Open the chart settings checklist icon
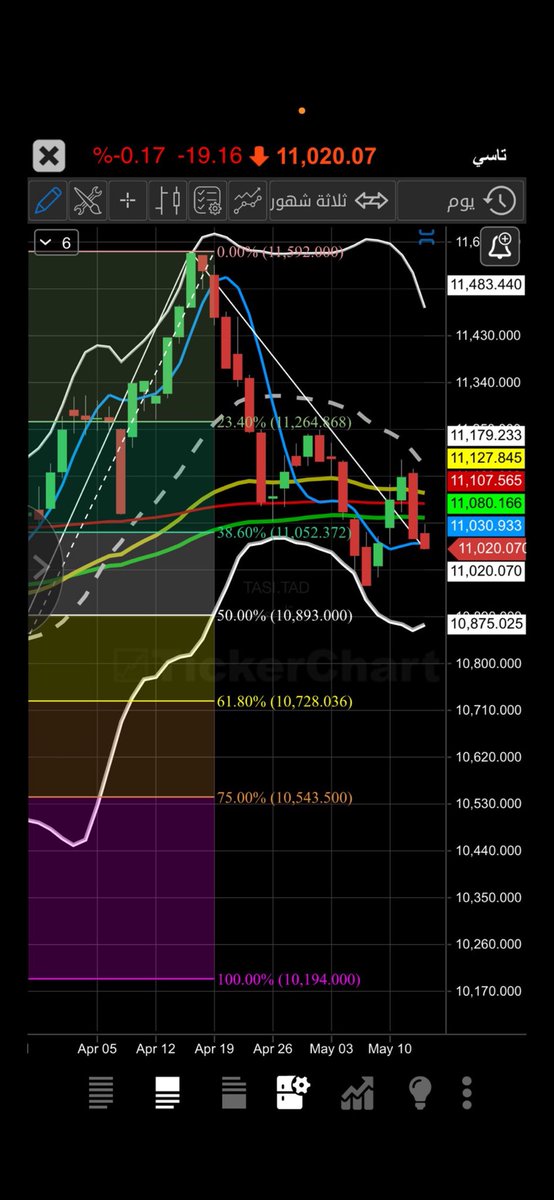The height and width of the screenshot is (1200, 554). (x=207, y=201)
